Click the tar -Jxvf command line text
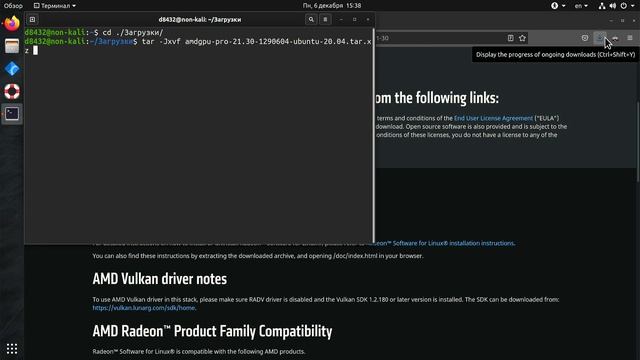 point(256,41)
